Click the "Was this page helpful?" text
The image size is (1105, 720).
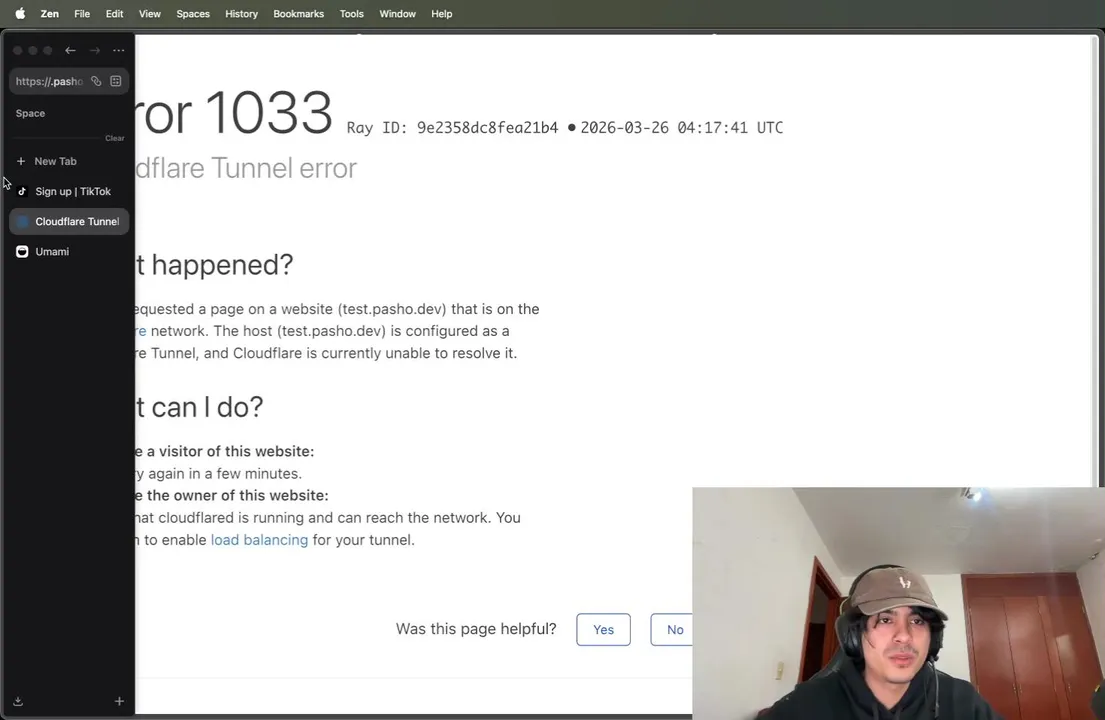click(x=476, y=628)
